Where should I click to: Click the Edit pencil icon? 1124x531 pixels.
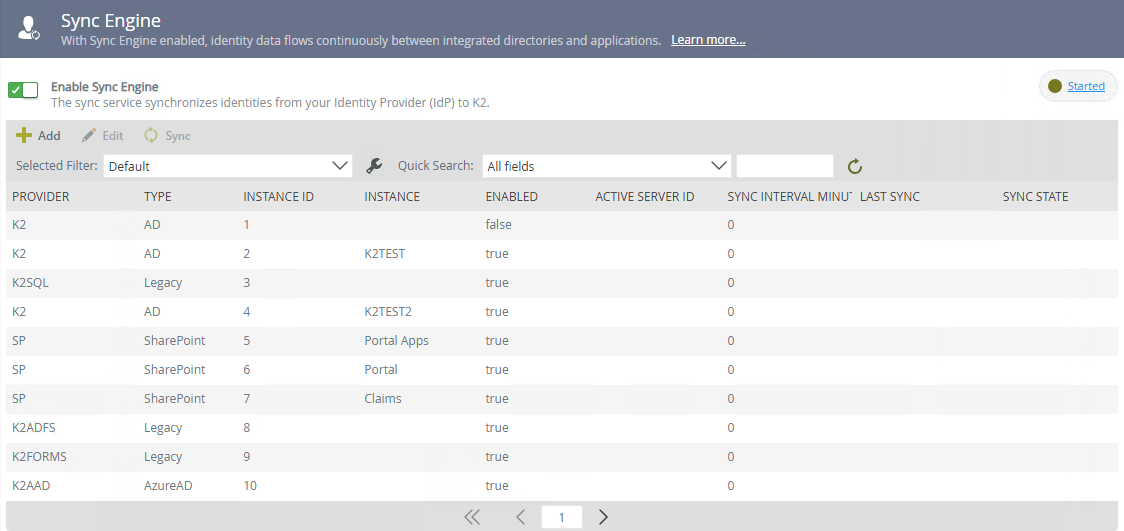point(89,136)
